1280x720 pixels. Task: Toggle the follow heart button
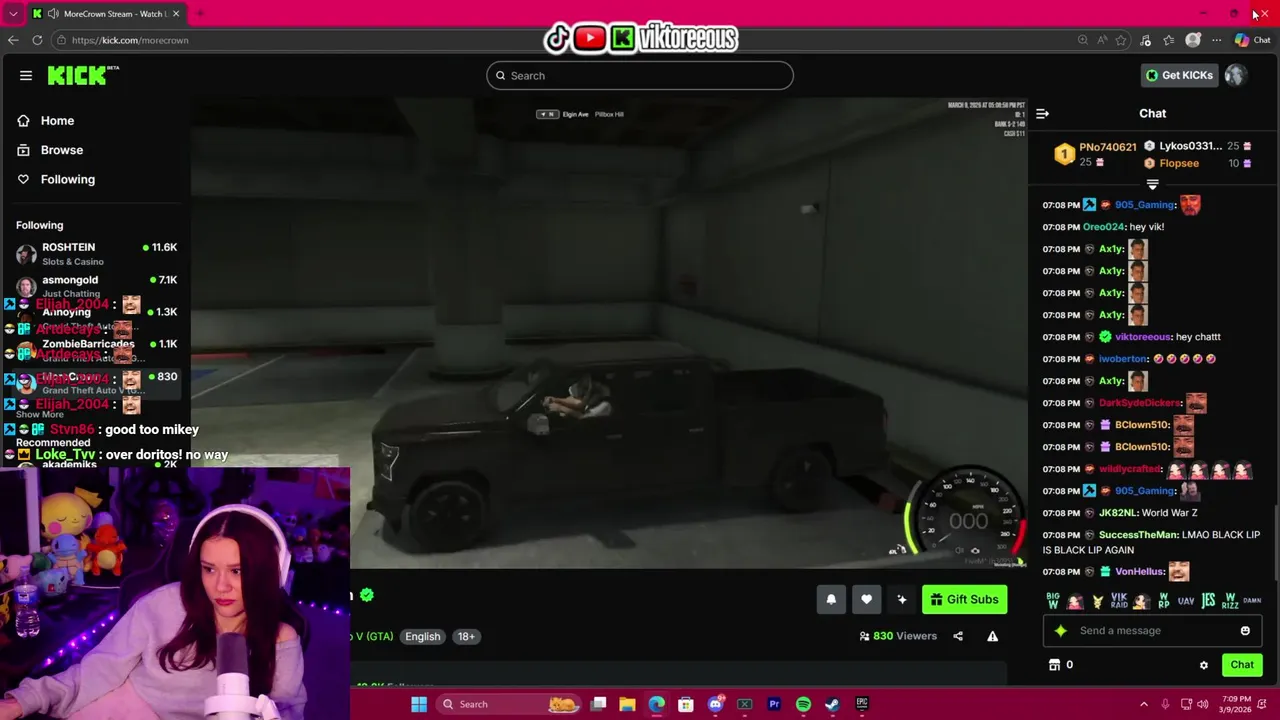pyautogui.click(x=866, y=599)
